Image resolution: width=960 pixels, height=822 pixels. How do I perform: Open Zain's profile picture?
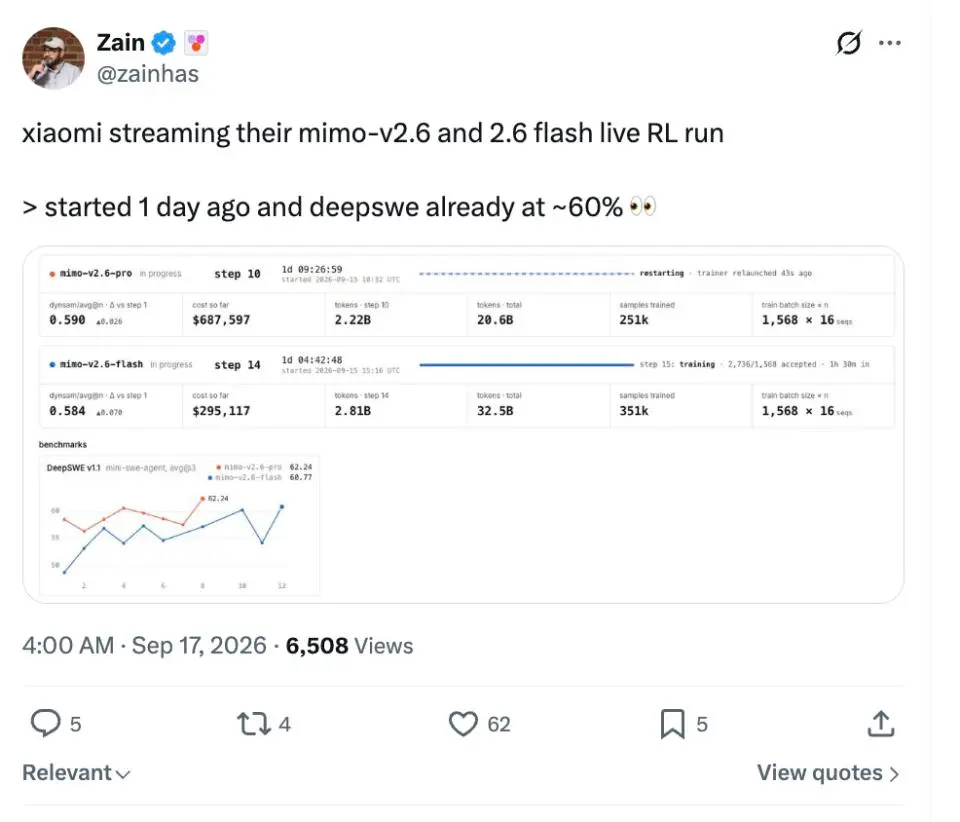(x=53, y=58)
